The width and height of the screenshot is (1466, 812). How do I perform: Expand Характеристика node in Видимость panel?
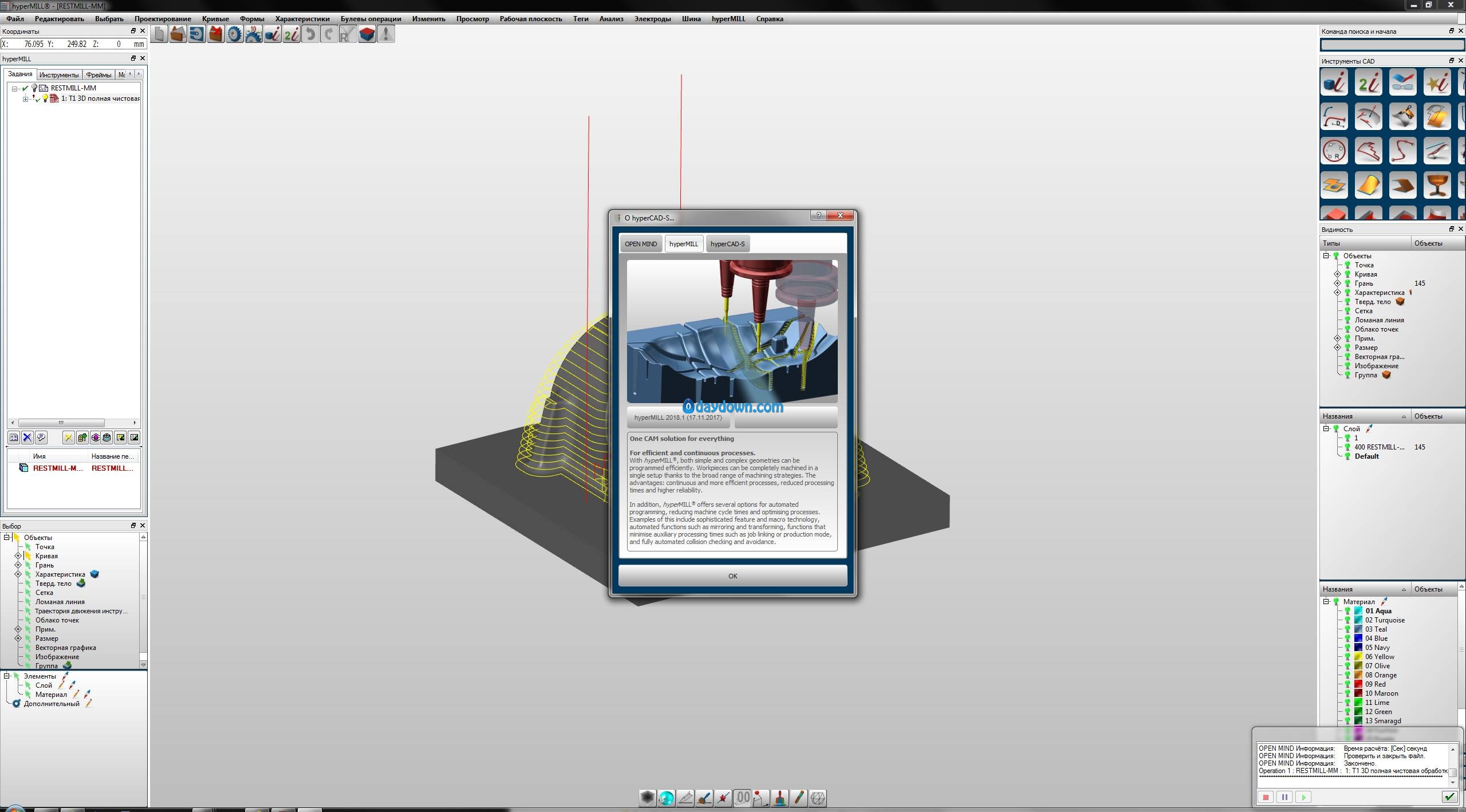coord(1337,293)
